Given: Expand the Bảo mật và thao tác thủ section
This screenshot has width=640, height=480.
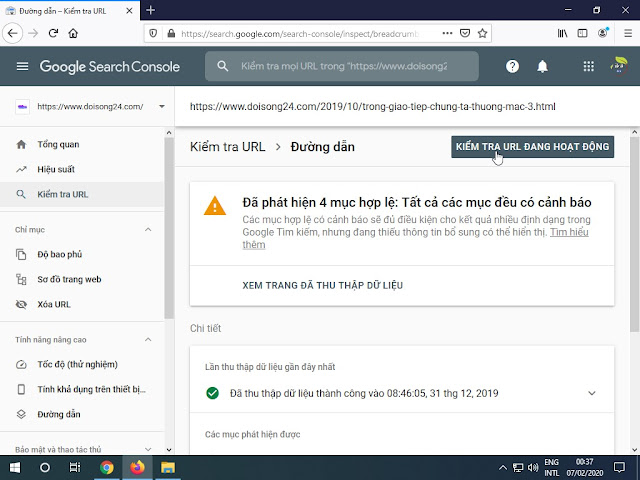Looking at the screenshot, I should tap(148, 449).
